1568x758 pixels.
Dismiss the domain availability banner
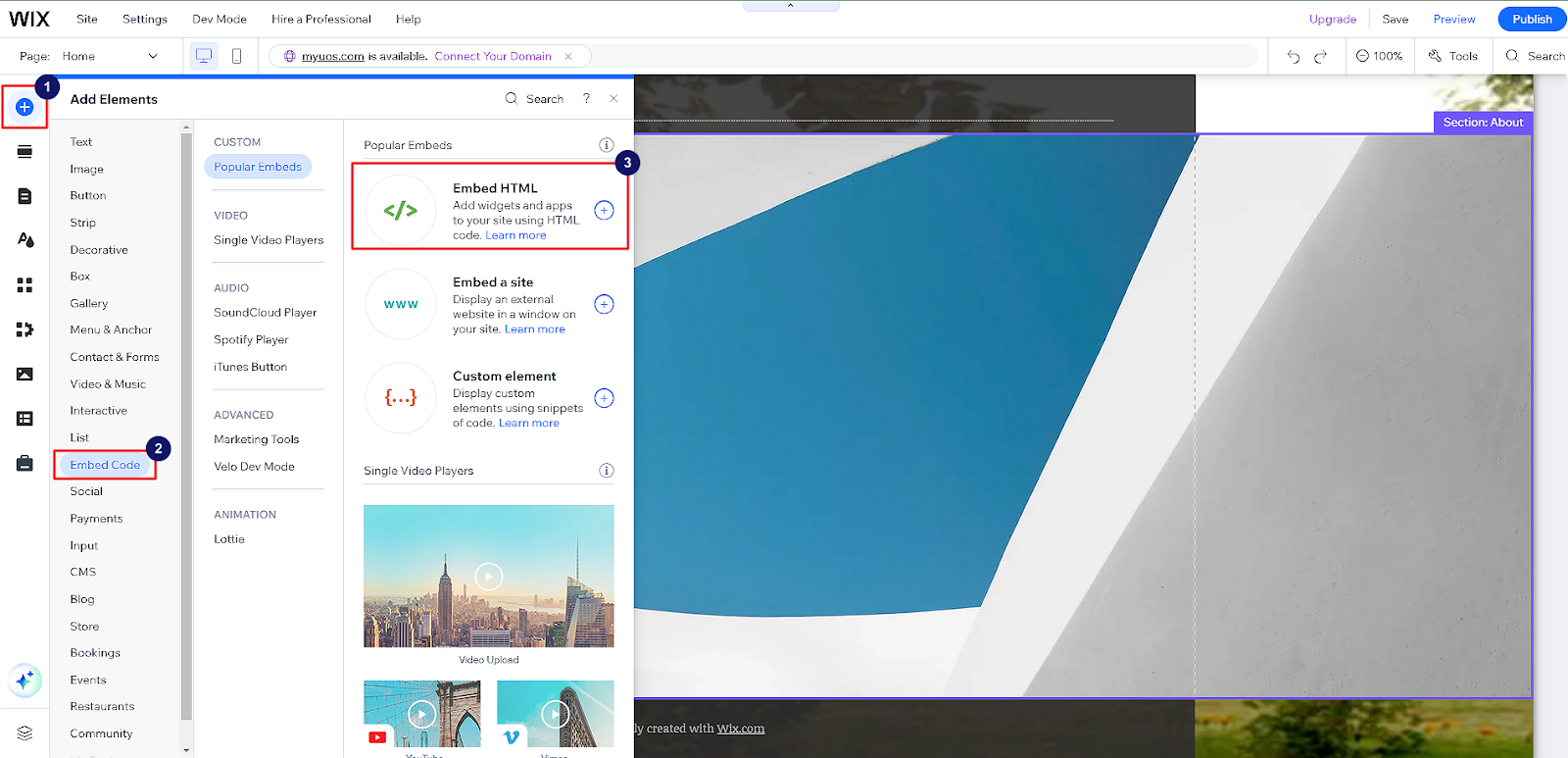click(x=568, y=56)
